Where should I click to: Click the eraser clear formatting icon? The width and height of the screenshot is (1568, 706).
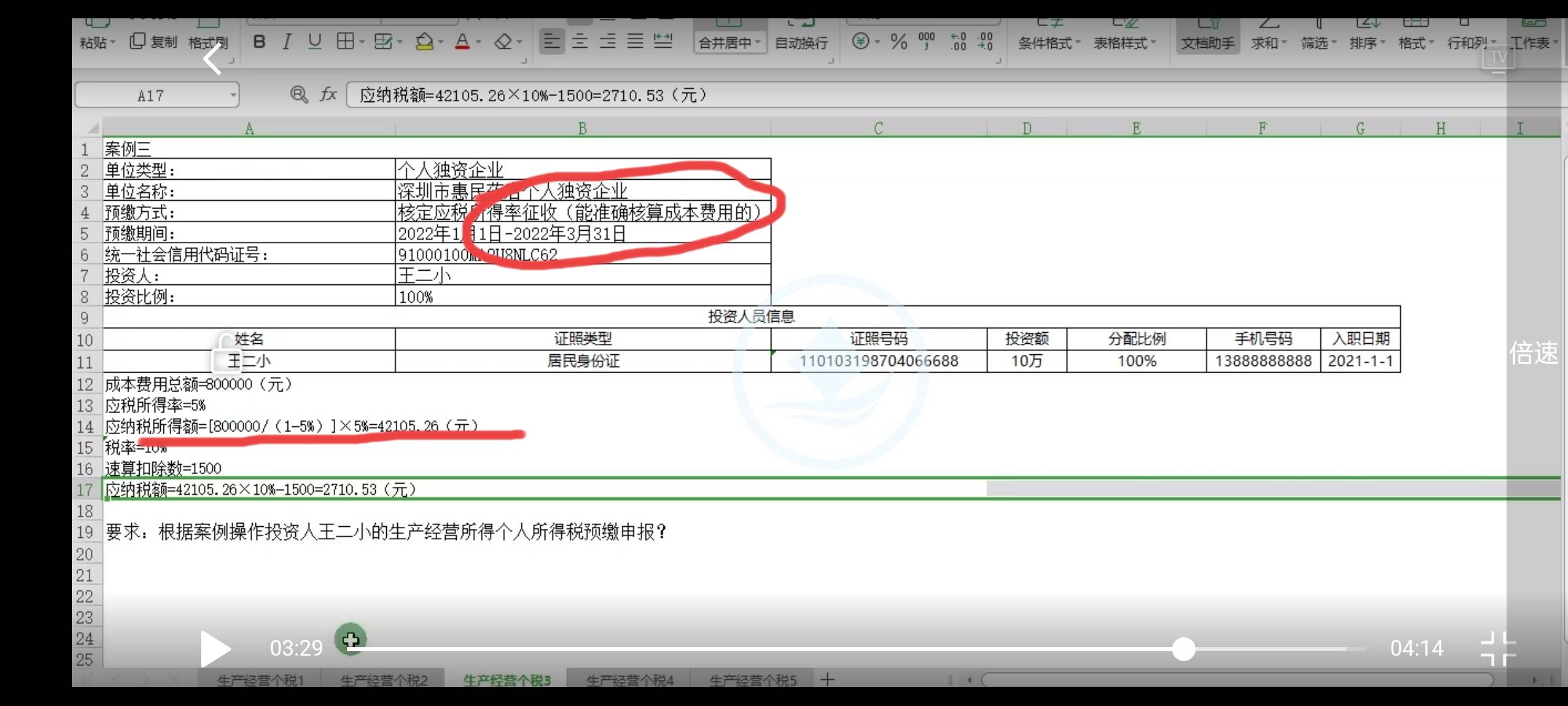[x=503, y=42]
